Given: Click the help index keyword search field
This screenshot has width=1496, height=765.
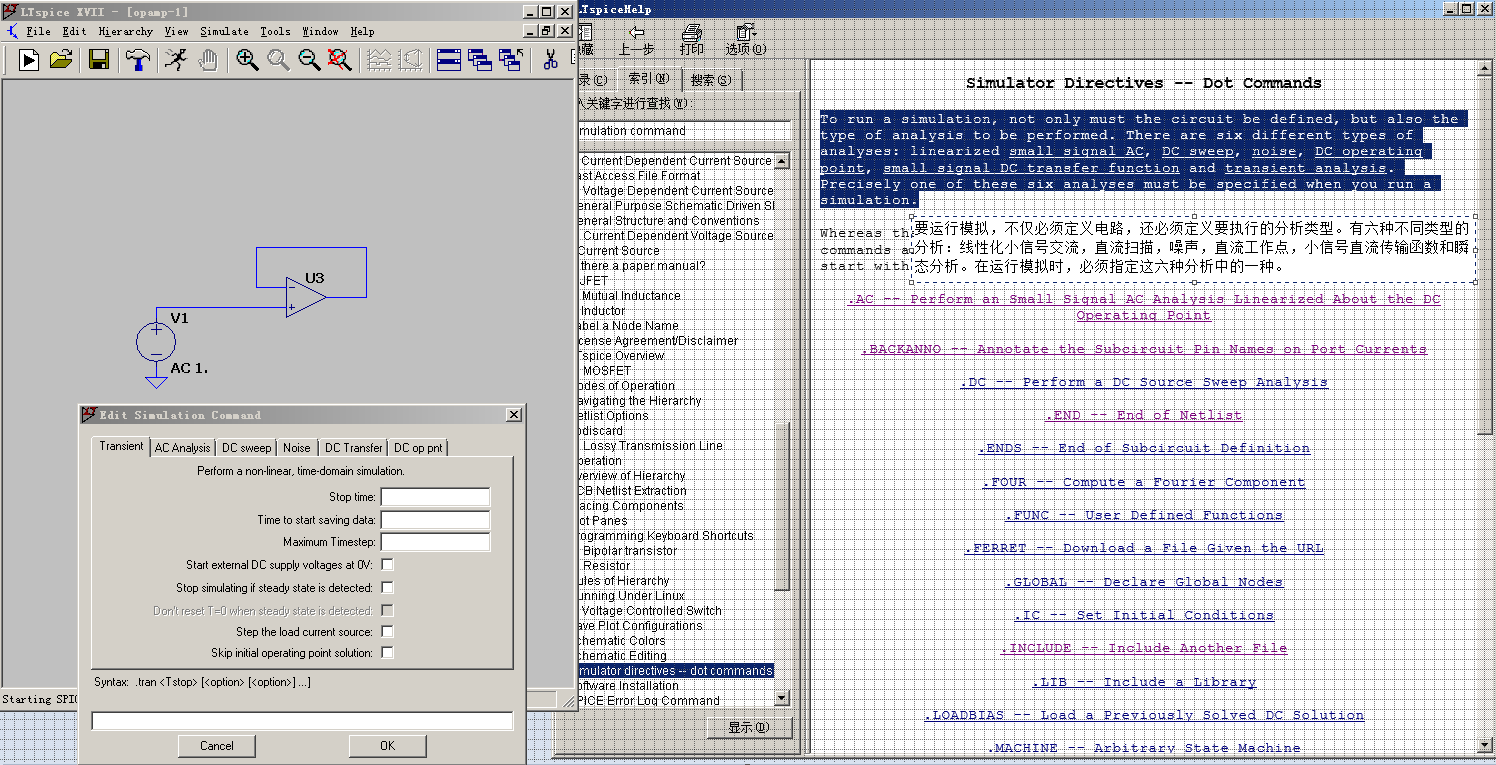Looking at the screenshot, I should point(685,131).
